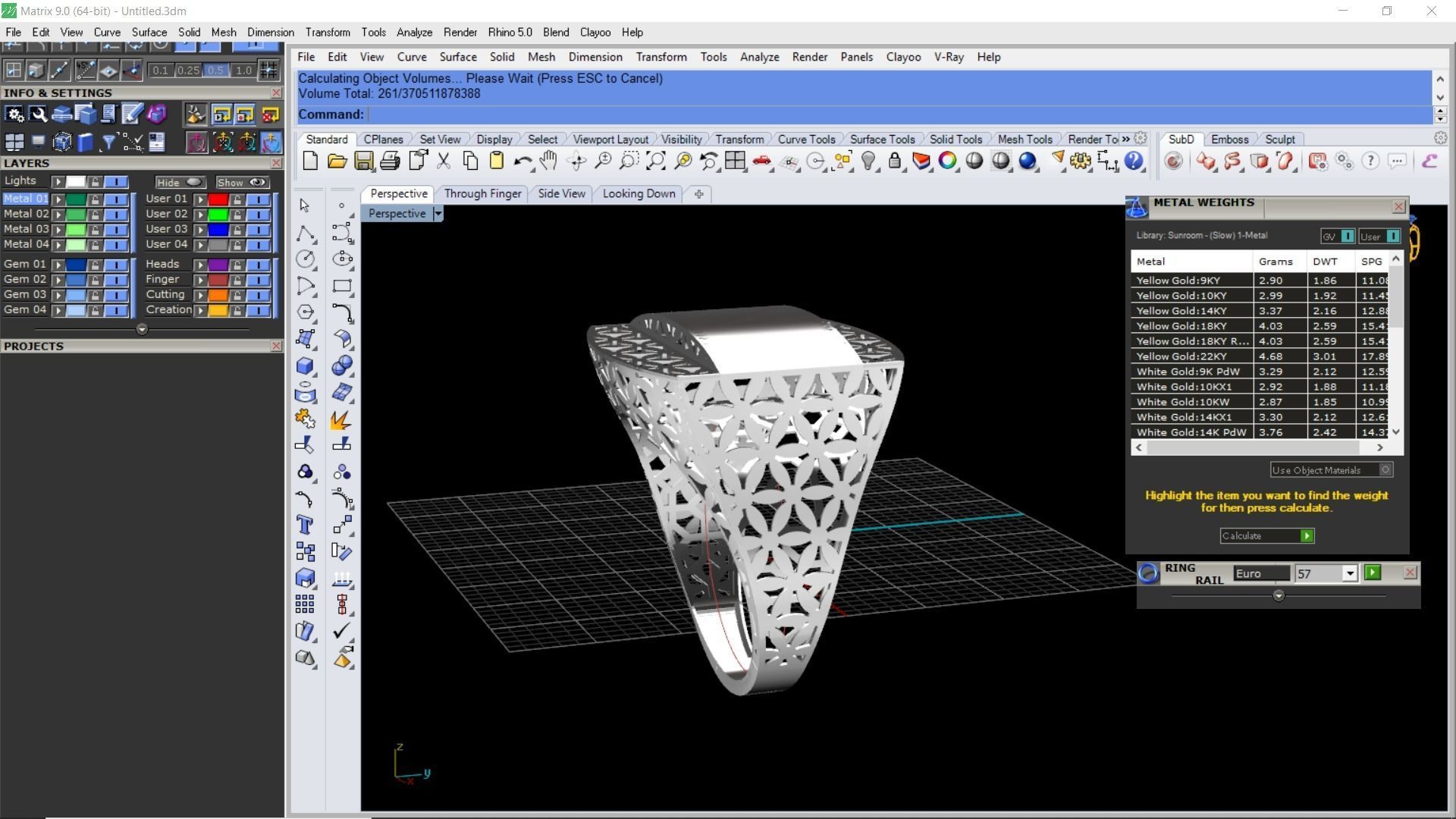
Task: Toggle the Hide layers switch
Action: coord(194,182)
